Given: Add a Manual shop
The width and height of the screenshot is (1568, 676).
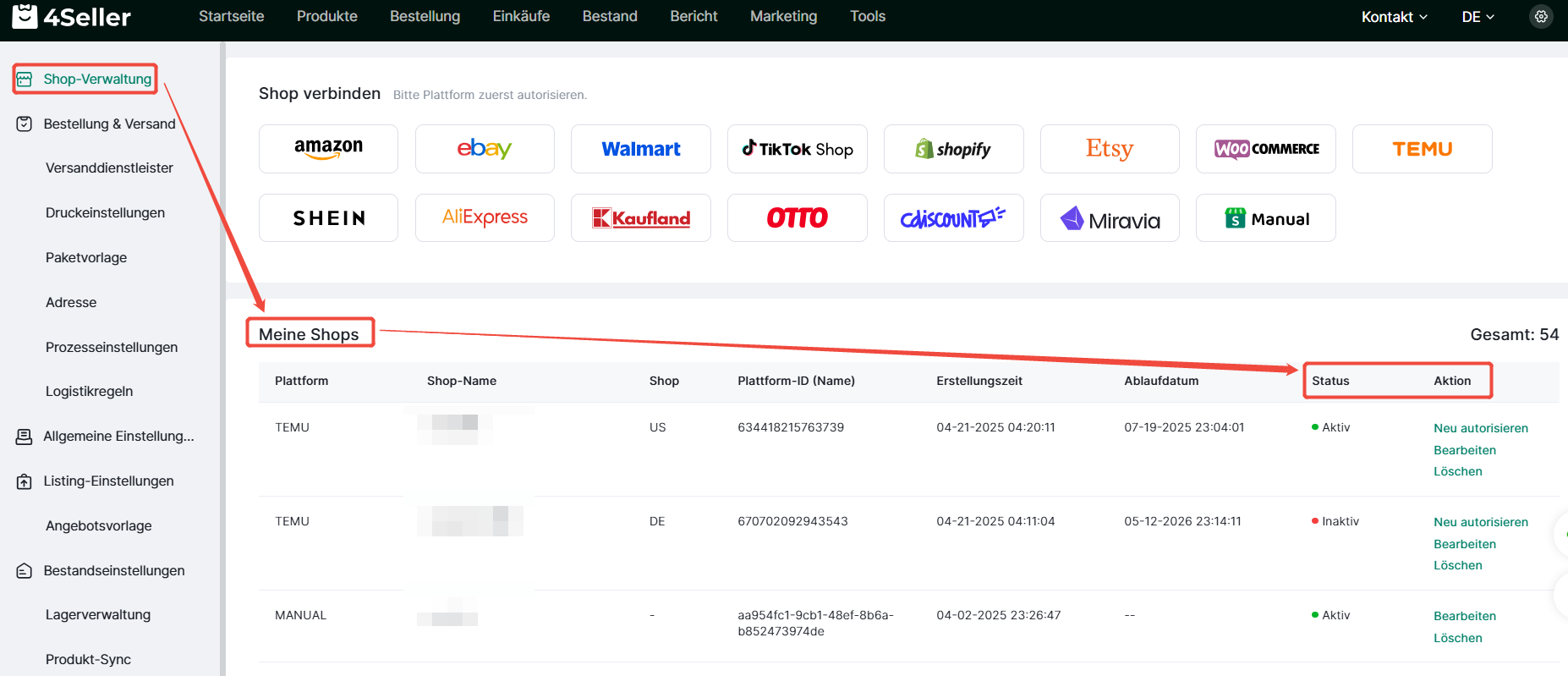Looking at the screenshot, I should tap(1266, 218).
